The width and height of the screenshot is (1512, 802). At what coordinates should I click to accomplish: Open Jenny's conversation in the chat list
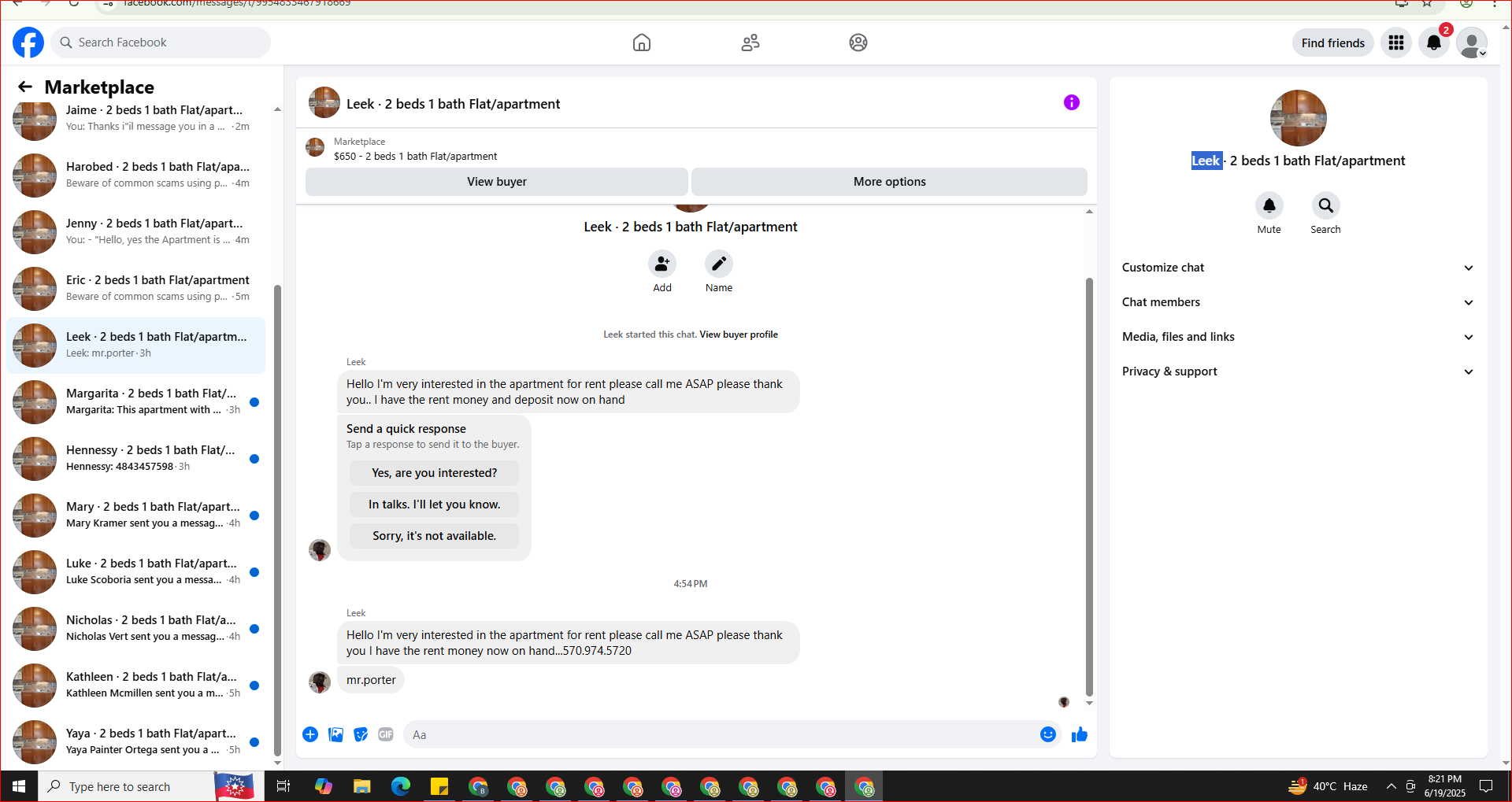[136, 232]
